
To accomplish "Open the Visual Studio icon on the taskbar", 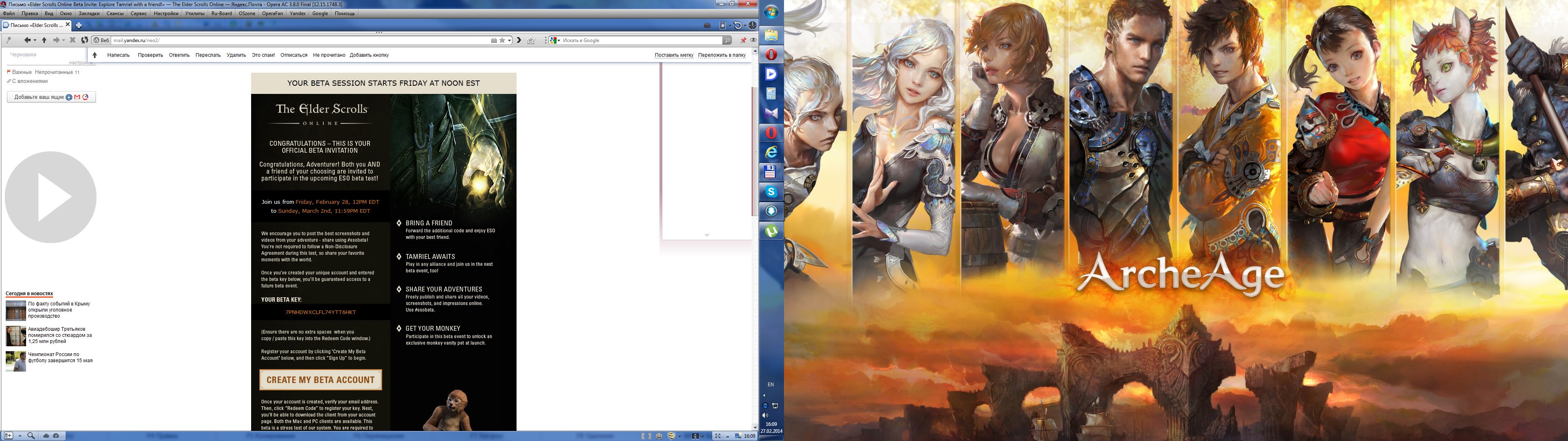I will click(771, 113).
